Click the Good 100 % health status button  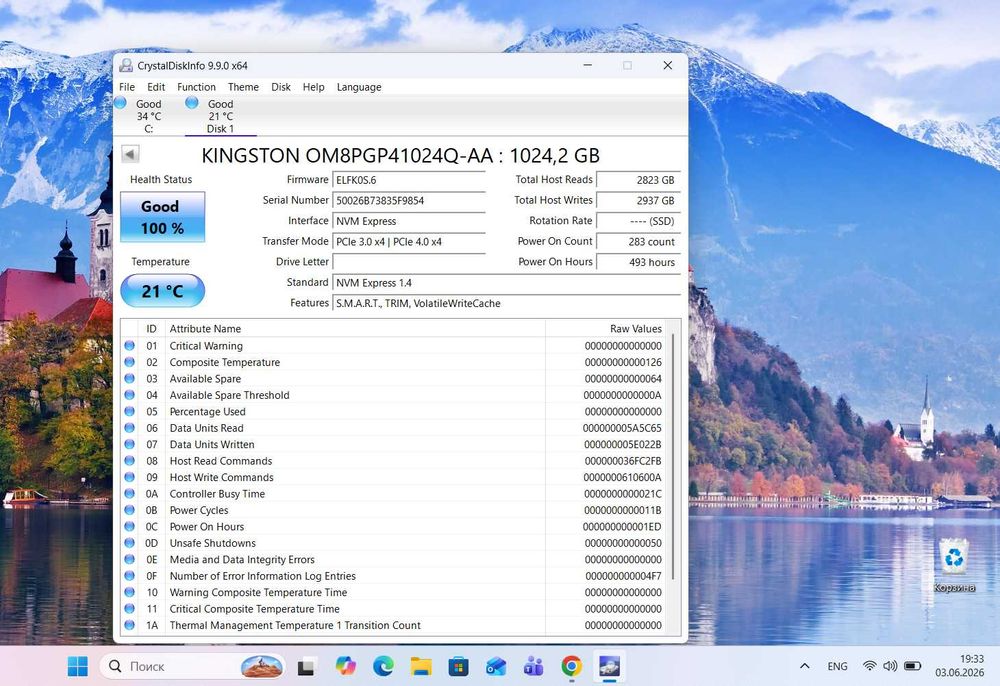(x=163, y=217)
